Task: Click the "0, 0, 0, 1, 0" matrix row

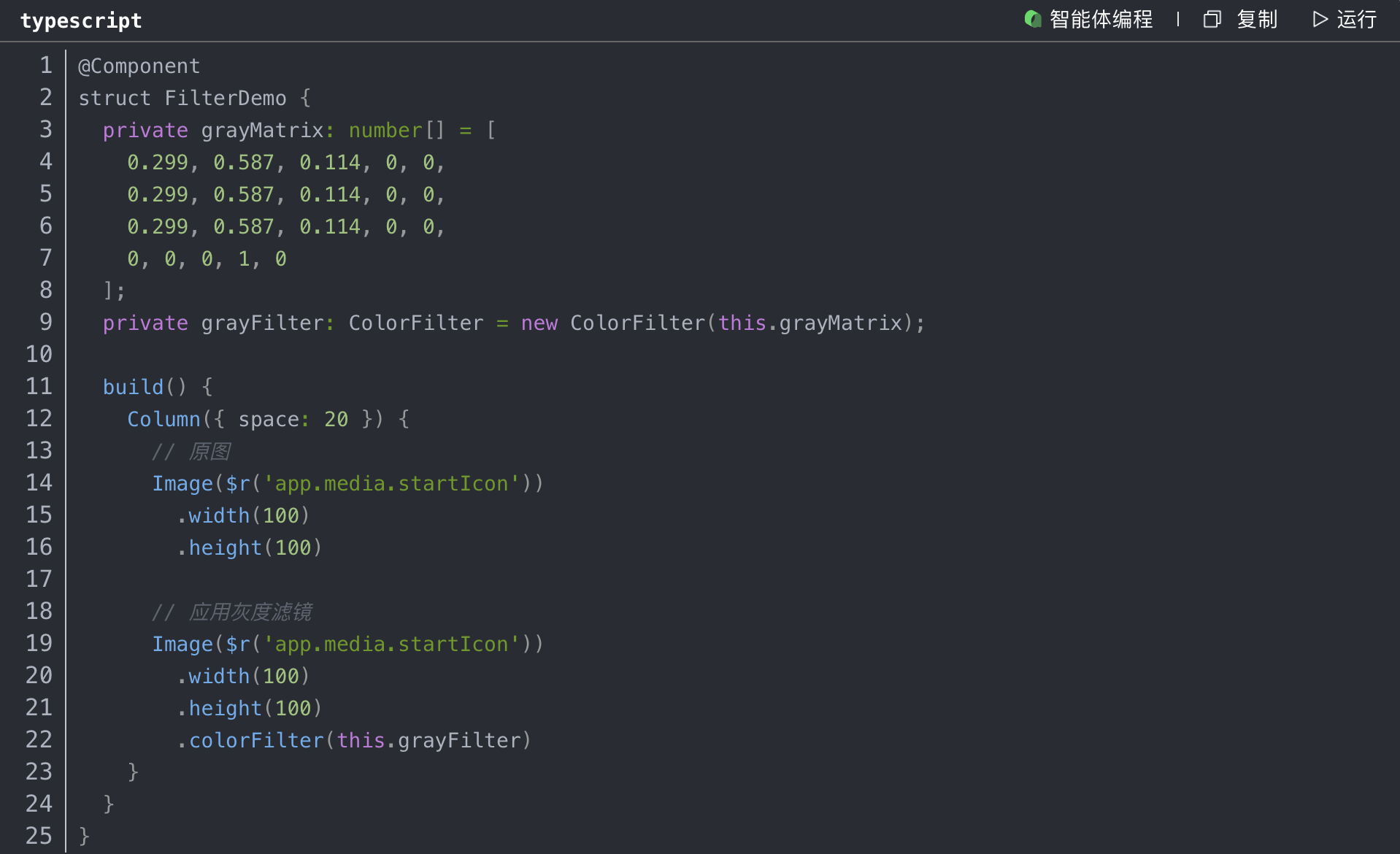Action: click(x=207, y=258)
